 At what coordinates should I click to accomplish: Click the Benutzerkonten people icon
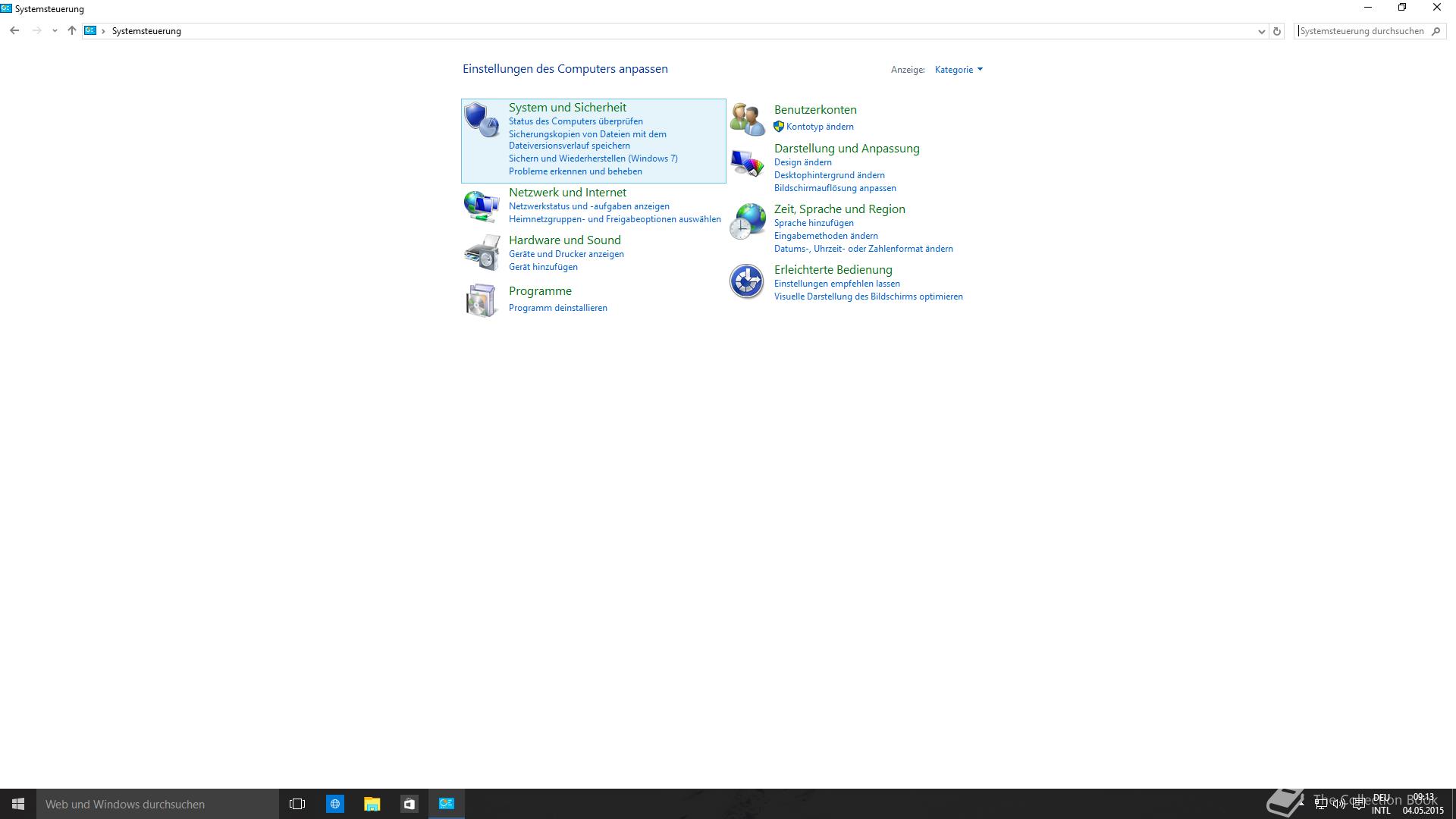tap(747, 120)
